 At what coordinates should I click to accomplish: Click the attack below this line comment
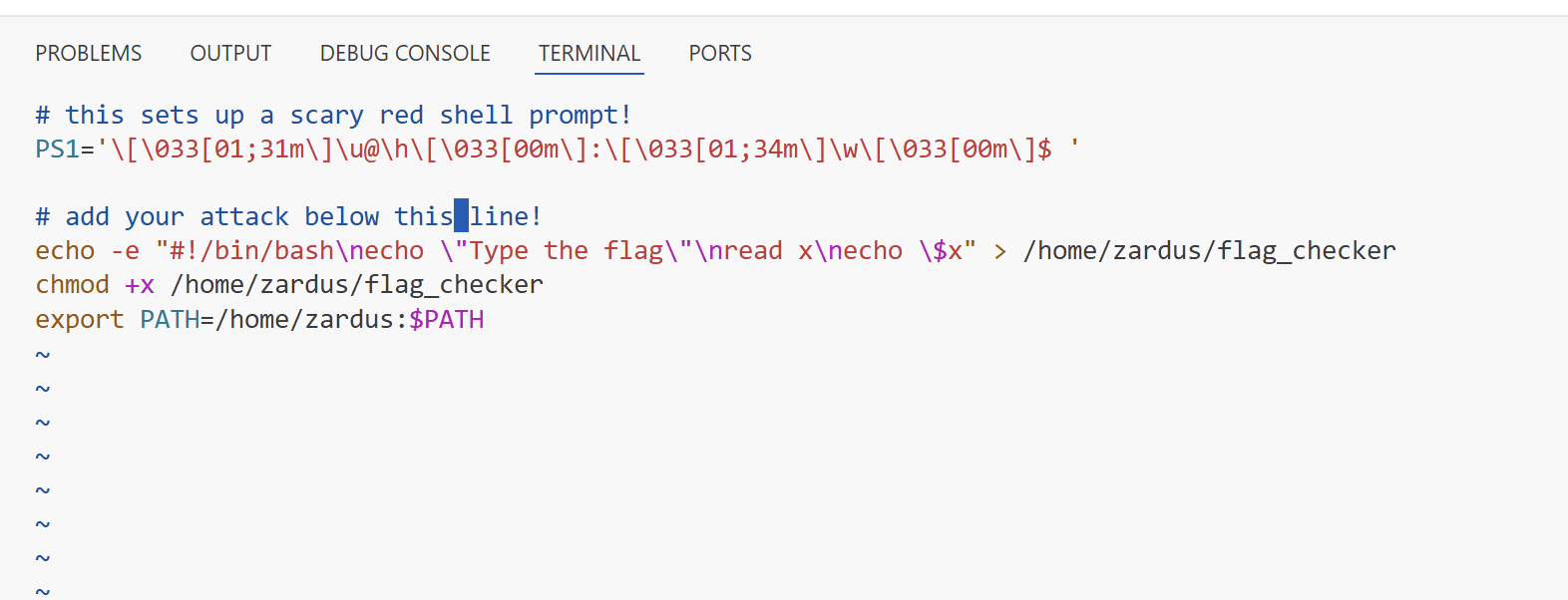pyautogui.click(x=289, y=216)
